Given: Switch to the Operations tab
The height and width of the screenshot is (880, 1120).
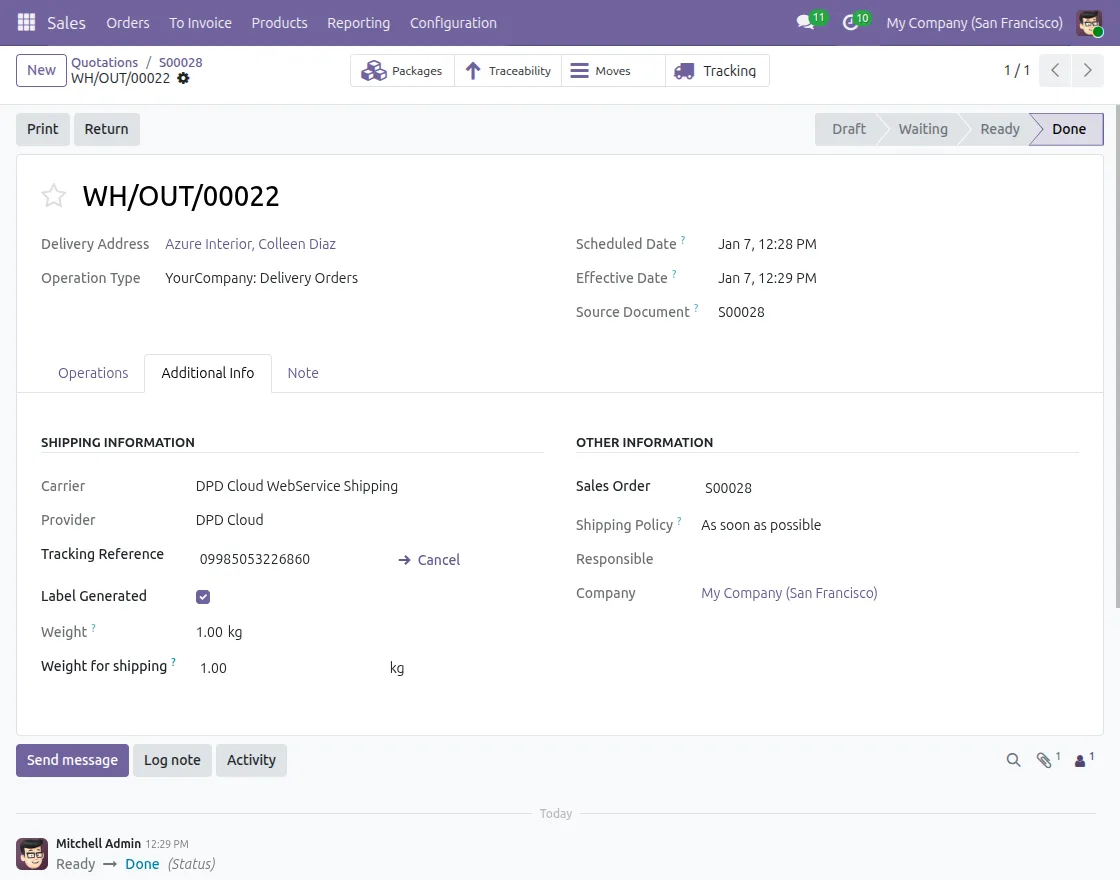Looking at the screenshot, I should pos(93,373).
